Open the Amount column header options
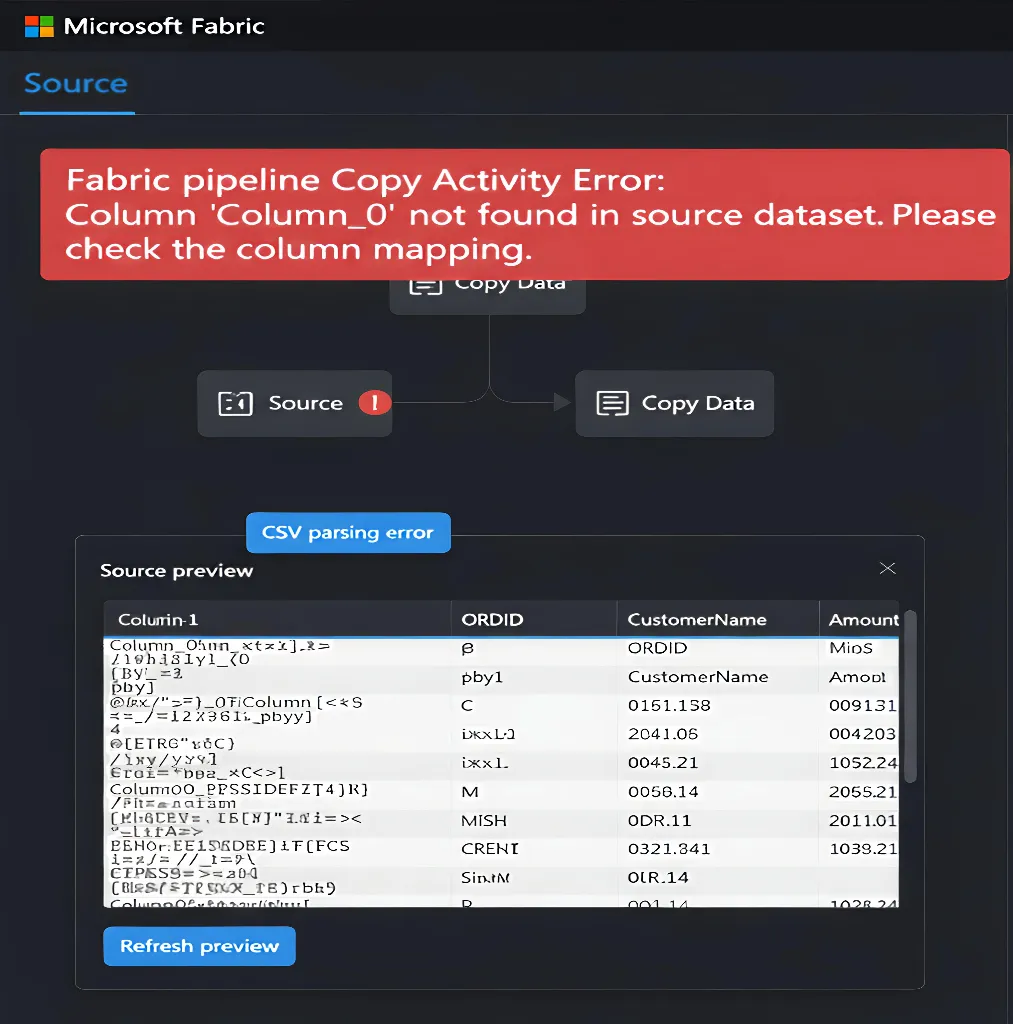The image size is (1013, 1024). click(861, 618)
